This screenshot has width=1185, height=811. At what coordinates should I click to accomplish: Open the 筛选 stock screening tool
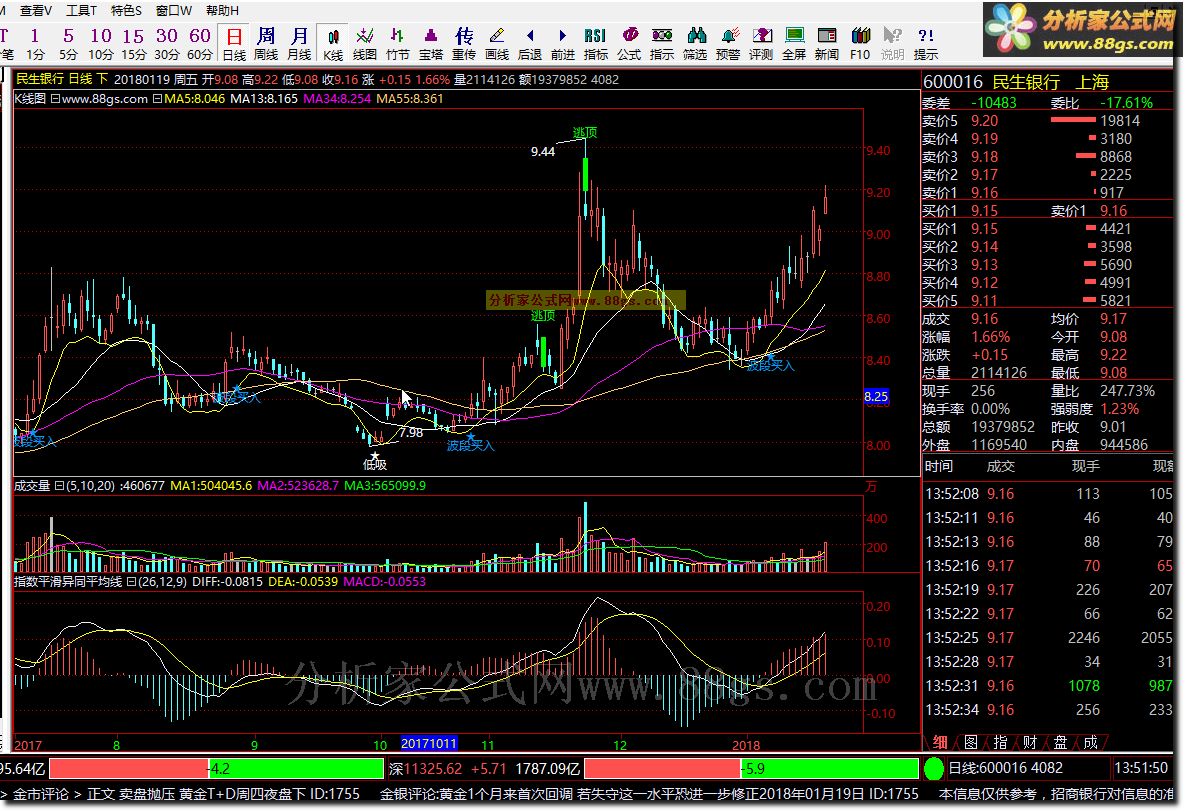click(x=695, y=43)
